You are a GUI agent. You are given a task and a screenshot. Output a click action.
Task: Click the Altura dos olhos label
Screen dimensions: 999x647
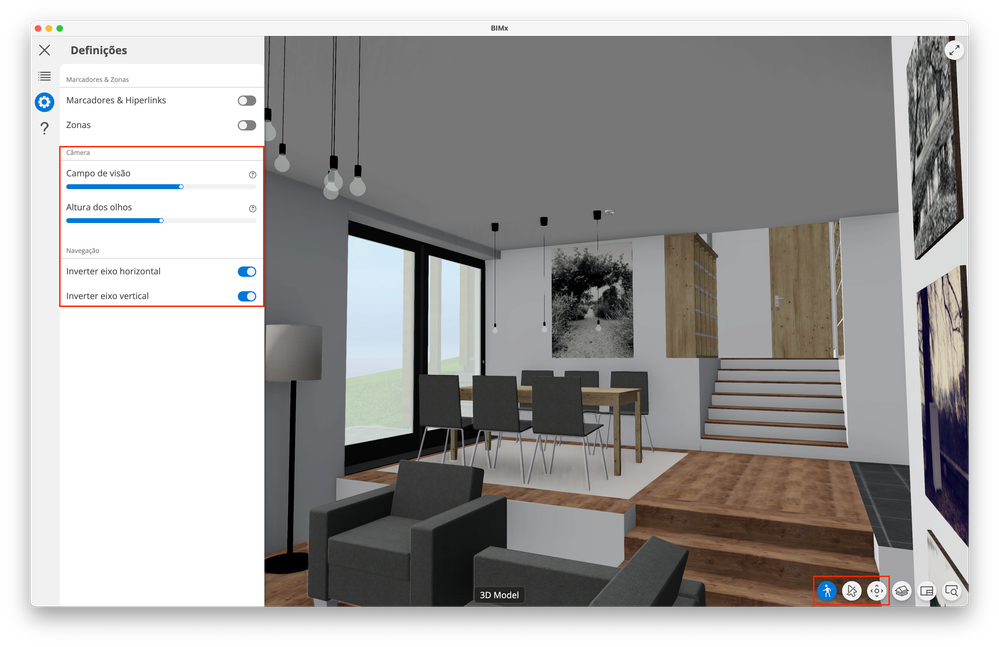pyautogui.click(x=99, y=207)
